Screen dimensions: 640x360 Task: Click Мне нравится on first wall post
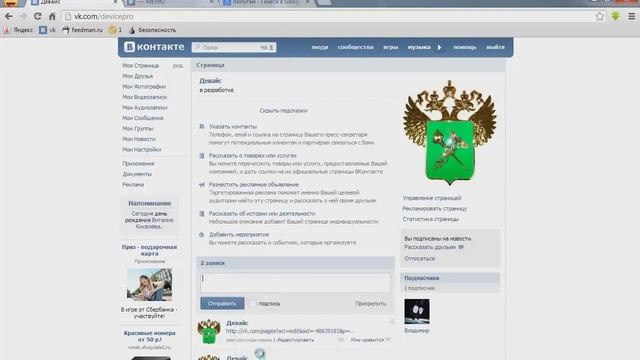coord(370,340)
